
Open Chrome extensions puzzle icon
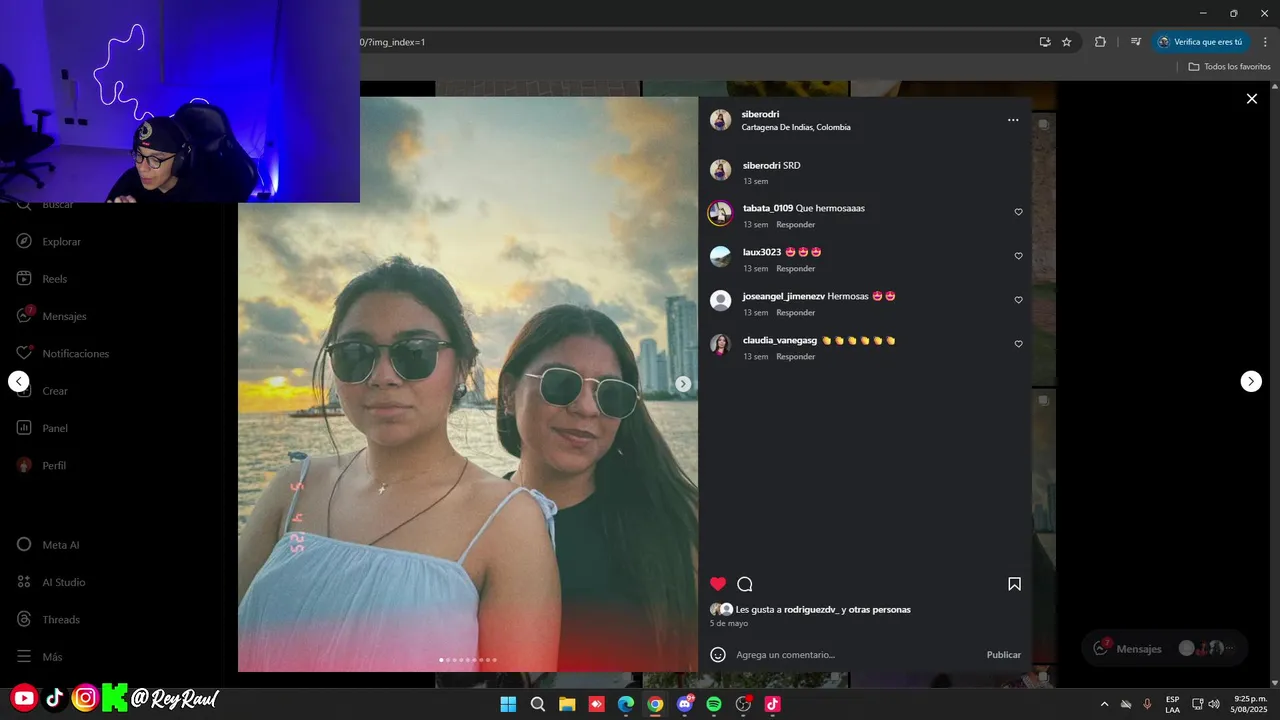1101,42
